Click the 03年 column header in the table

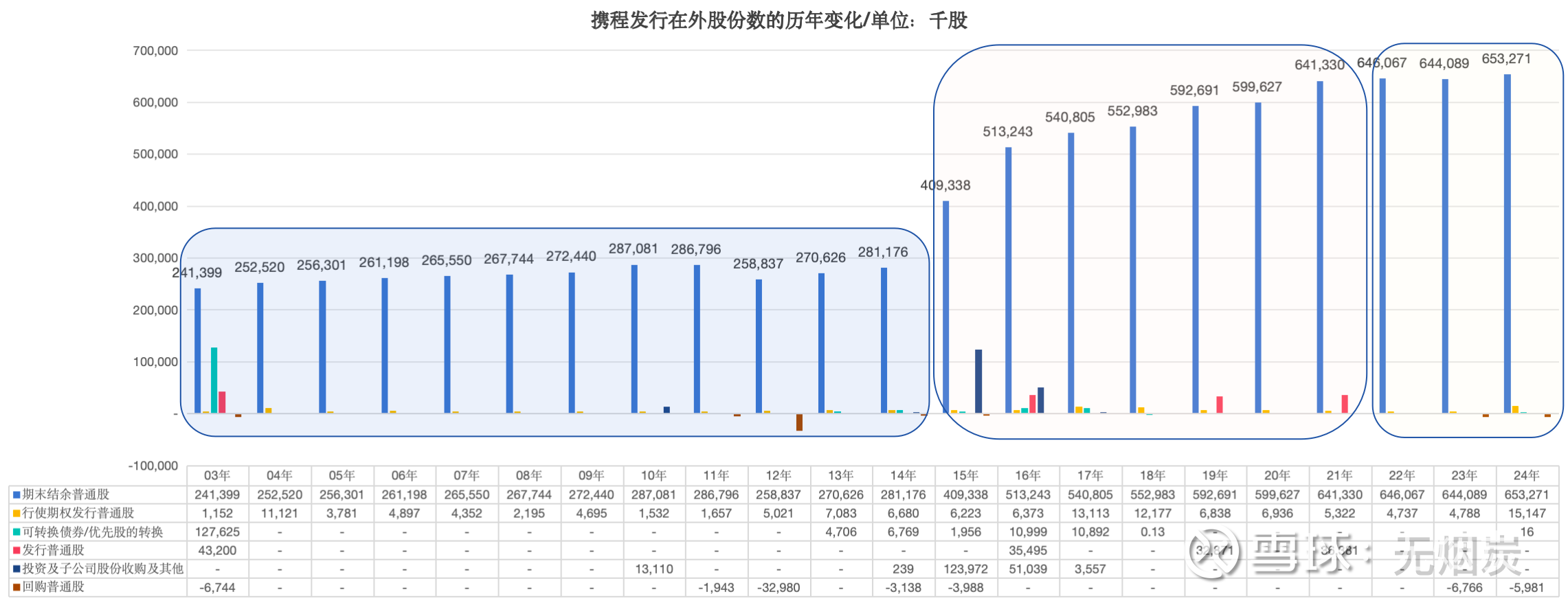click(217, 475)
